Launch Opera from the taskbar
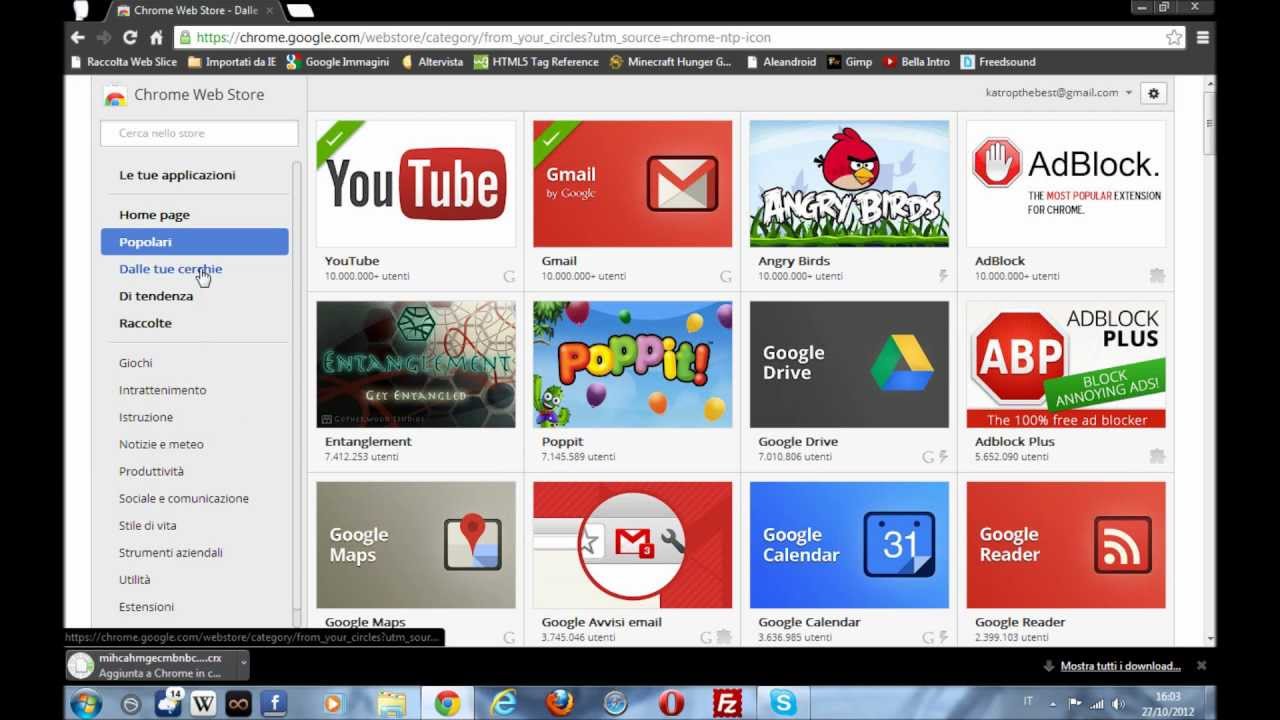This screenshot has height=720, width=1280. pos(671,704)
